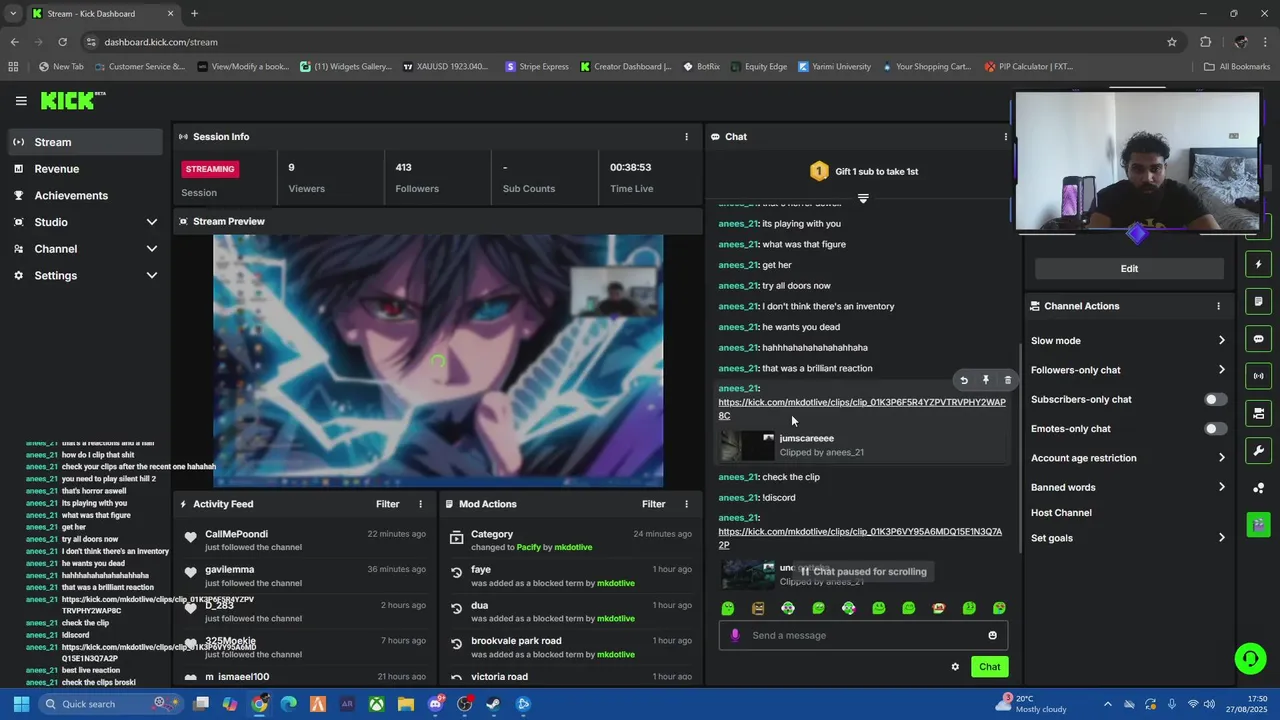
Task: Click the lightning bolt icon in right sidebar
Action: tap(1258, 265)
